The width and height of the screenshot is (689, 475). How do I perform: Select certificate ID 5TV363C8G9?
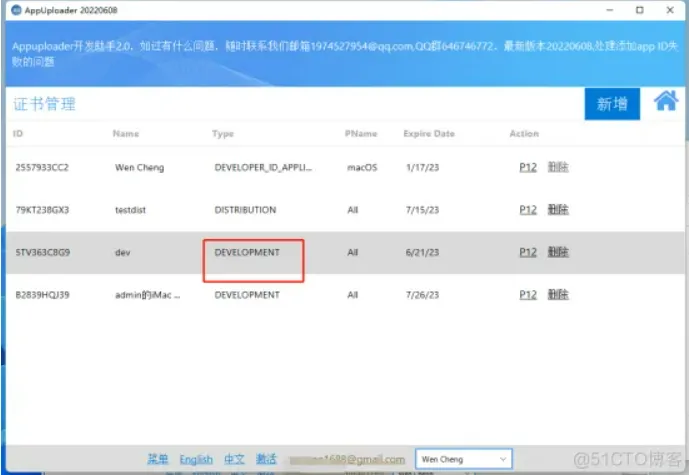pyautogui.click(x=43, y=253)
